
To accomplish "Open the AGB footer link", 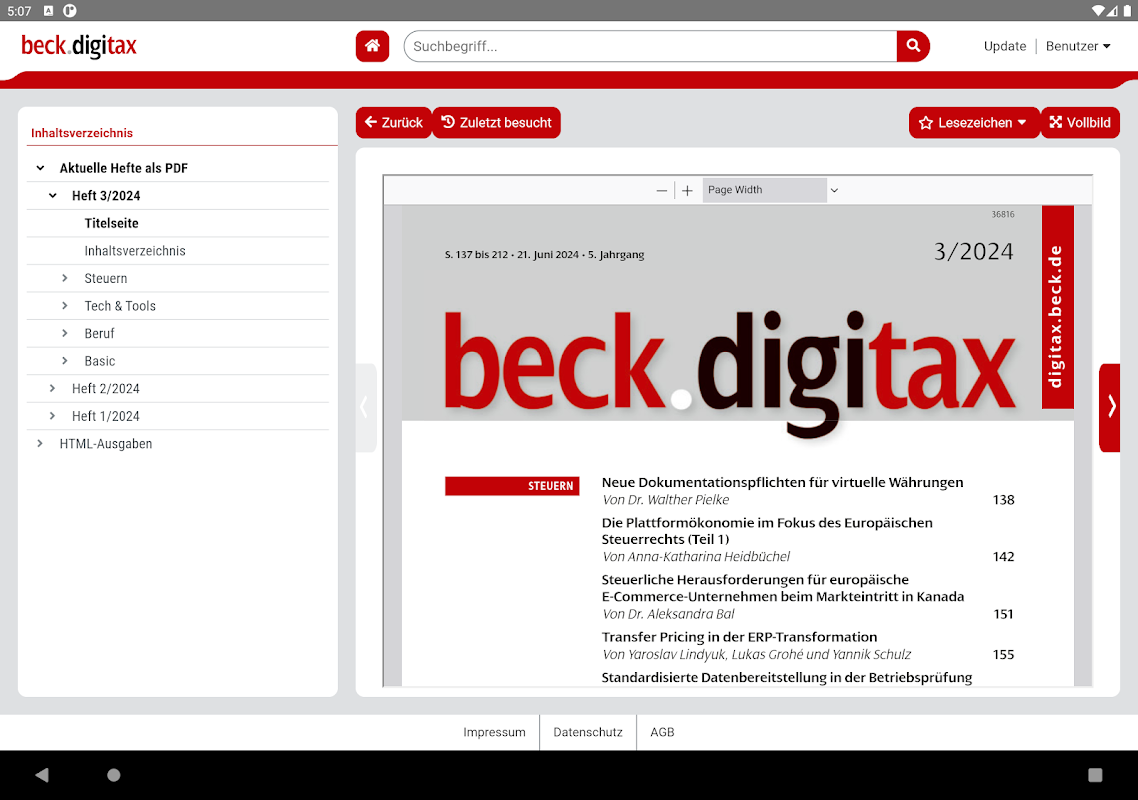I will [x=662, y=732].
